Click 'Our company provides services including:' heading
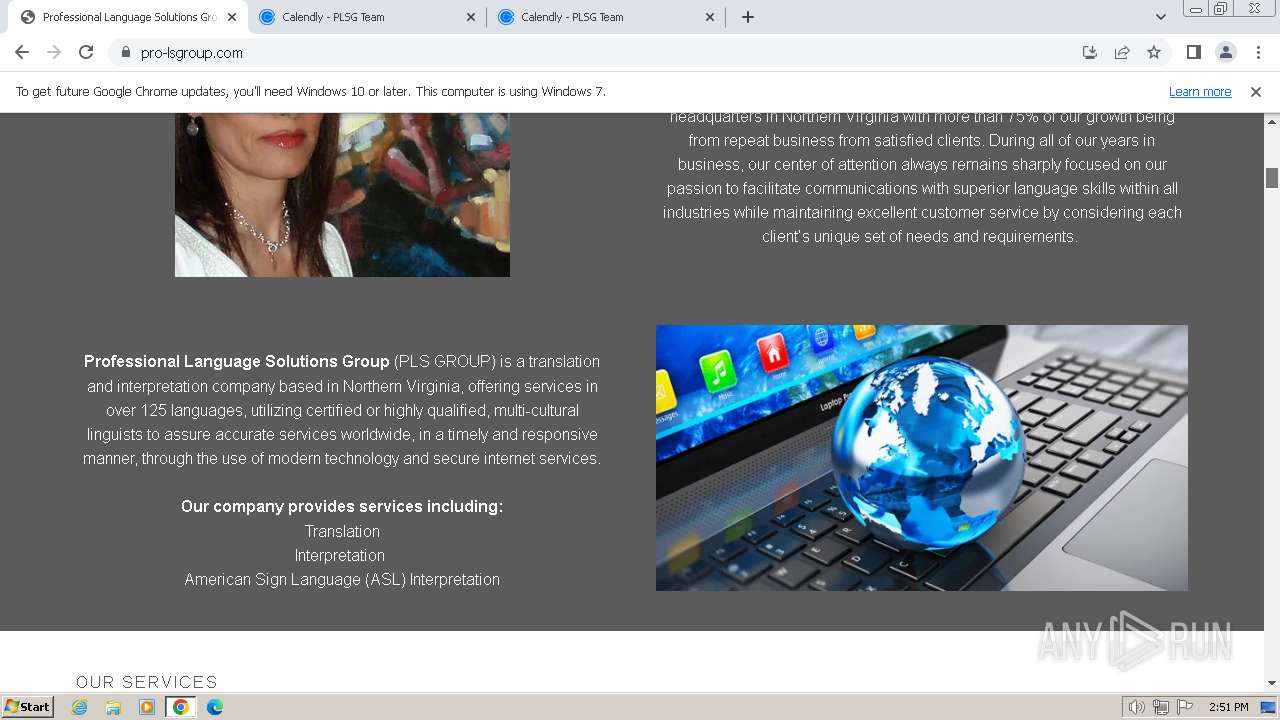Viewport: 1280px width, 720px height. pyautogui.click(x=342, y=506)
